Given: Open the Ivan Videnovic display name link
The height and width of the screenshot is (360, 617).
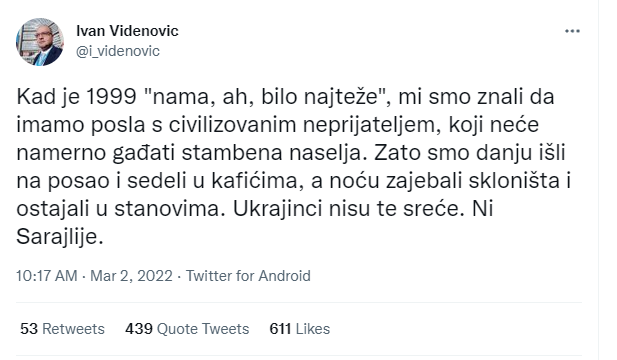Looking at the screenshot, I should point(127,31).
